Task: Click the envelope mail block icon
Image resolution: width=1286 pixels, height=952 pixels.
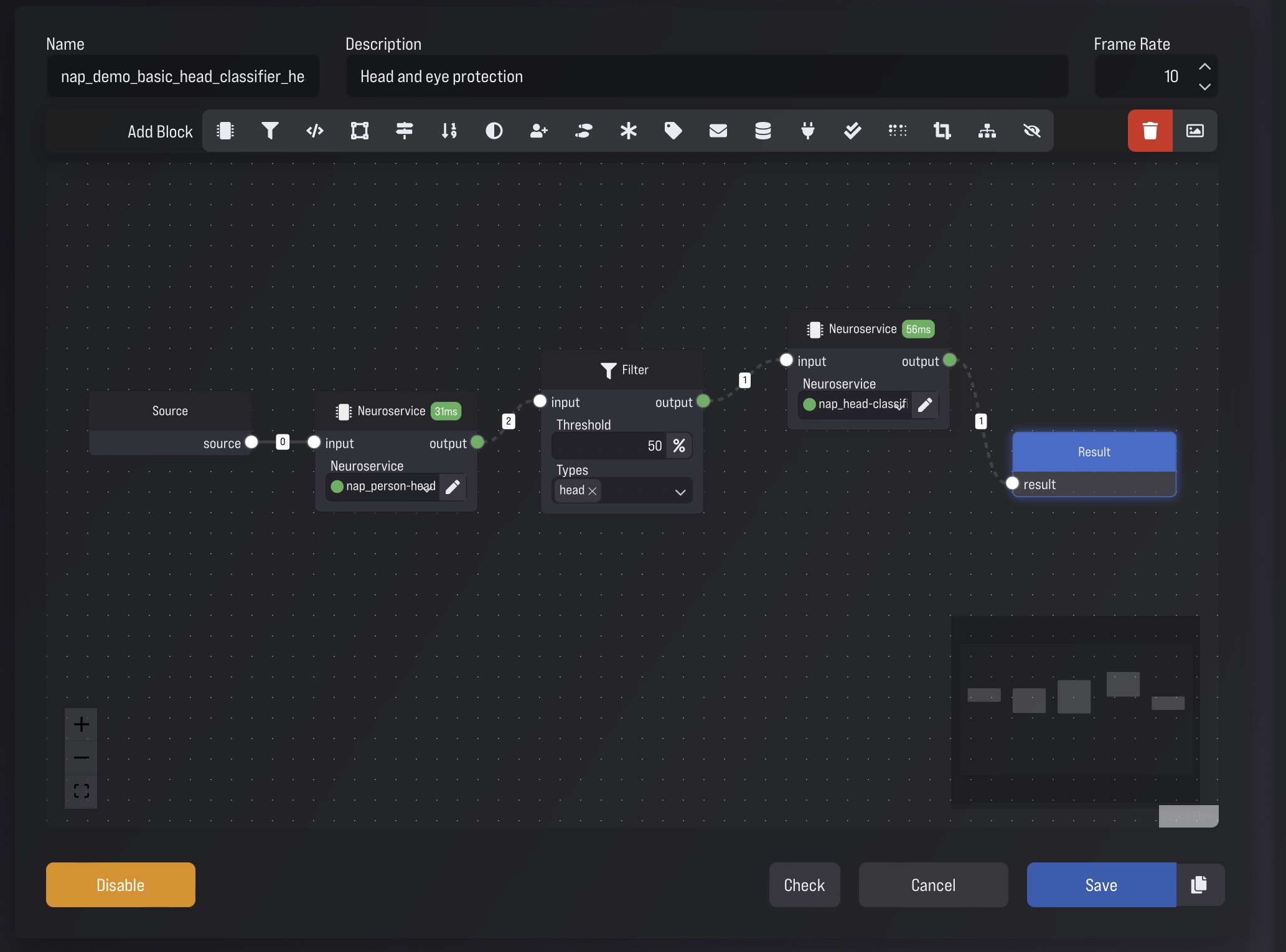Action: pos(718,131)
